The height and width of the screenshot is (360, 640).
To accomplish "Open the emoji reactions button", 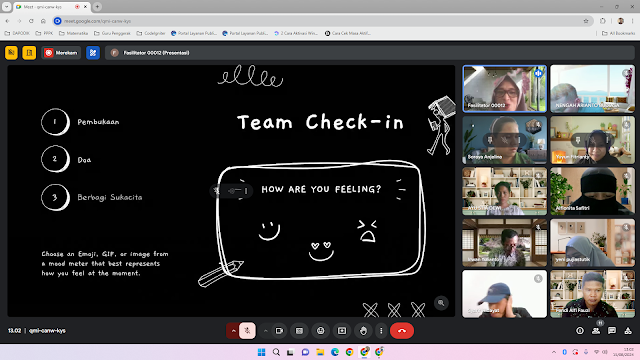I will pyautogui.click(x=320, y=331).
